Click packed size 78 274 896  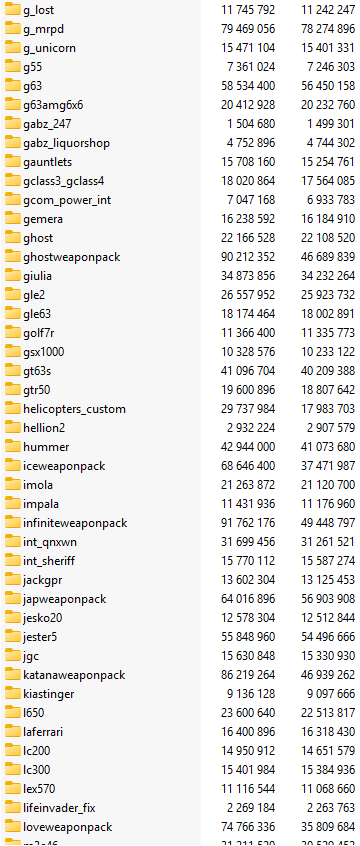pyautogui.click(x=328, y=29)
